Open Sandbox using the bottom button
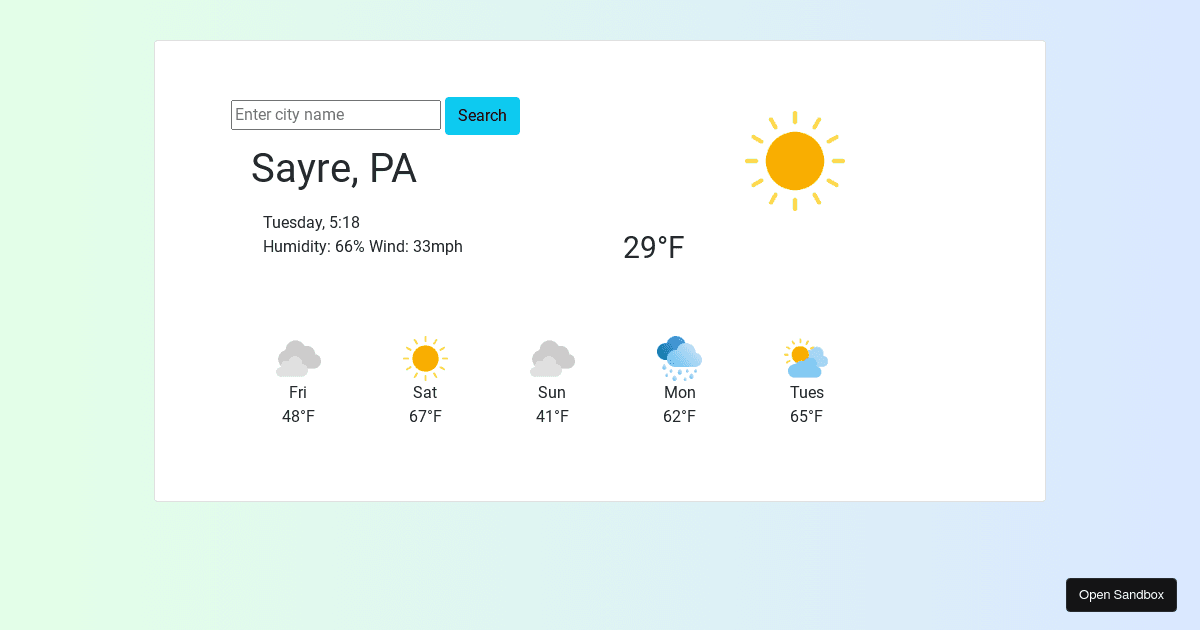 pos(1121,595)
